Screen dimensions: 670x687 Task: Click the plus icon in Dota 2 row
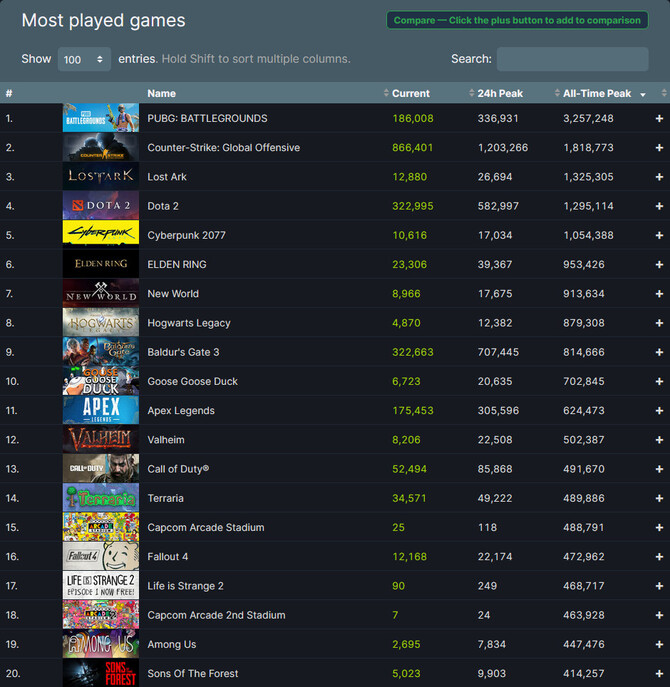point(659,206)
